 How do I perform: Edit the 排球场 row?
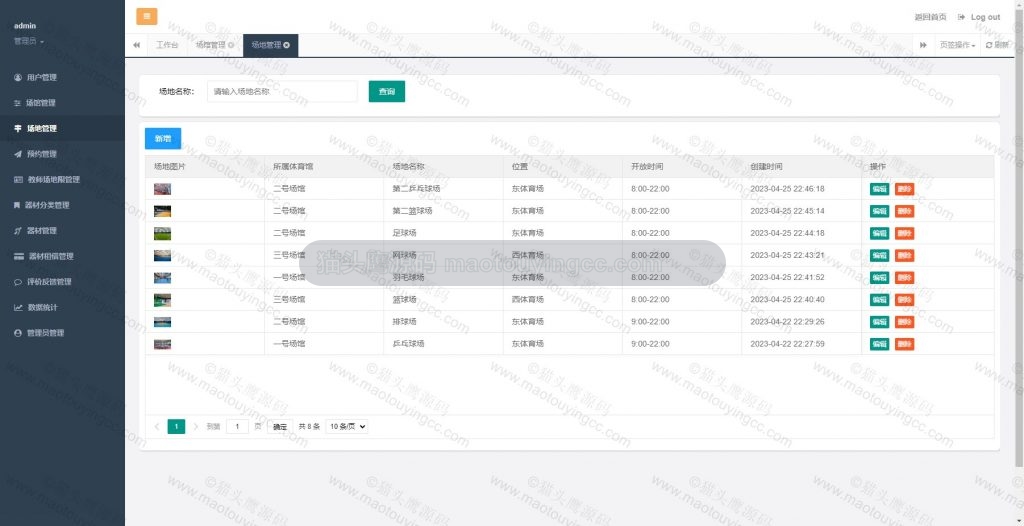[879, 322]
